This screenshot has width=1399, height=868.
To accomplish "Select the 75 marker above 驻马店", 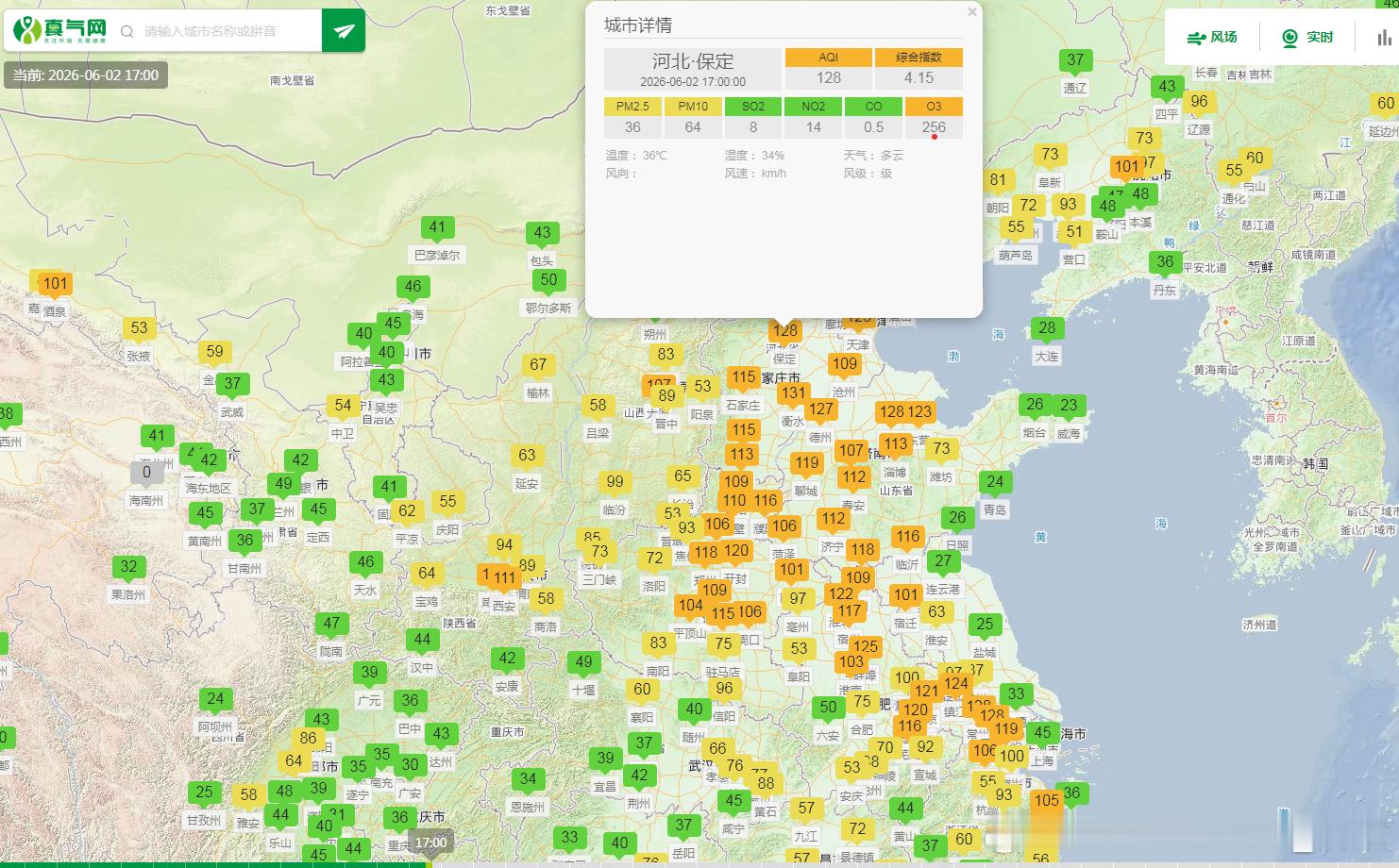I will pos(723,644).
